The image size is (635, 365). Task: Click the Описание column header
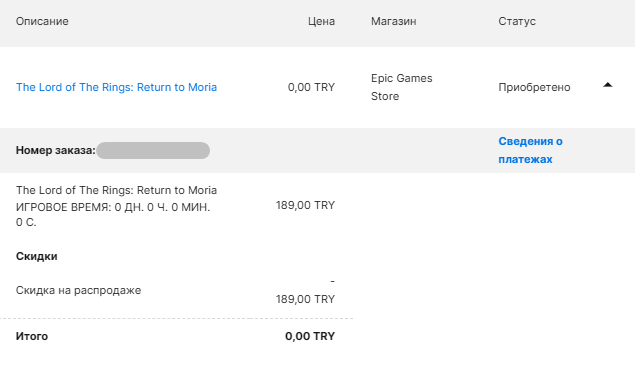pos(42,21)
